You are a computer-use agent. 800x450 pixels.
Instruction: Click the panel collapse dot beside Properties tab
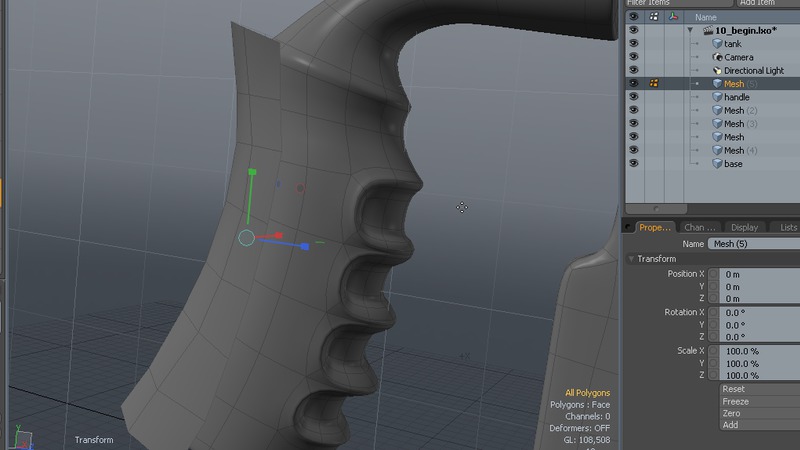[x=628, y=228]
